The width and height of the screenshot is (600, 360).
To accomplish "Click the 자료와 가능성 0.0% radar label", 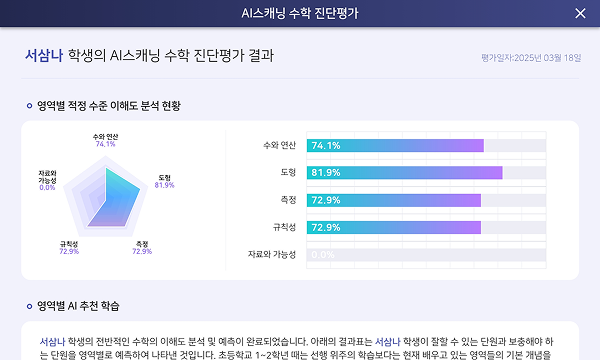I will click(47, 180).
